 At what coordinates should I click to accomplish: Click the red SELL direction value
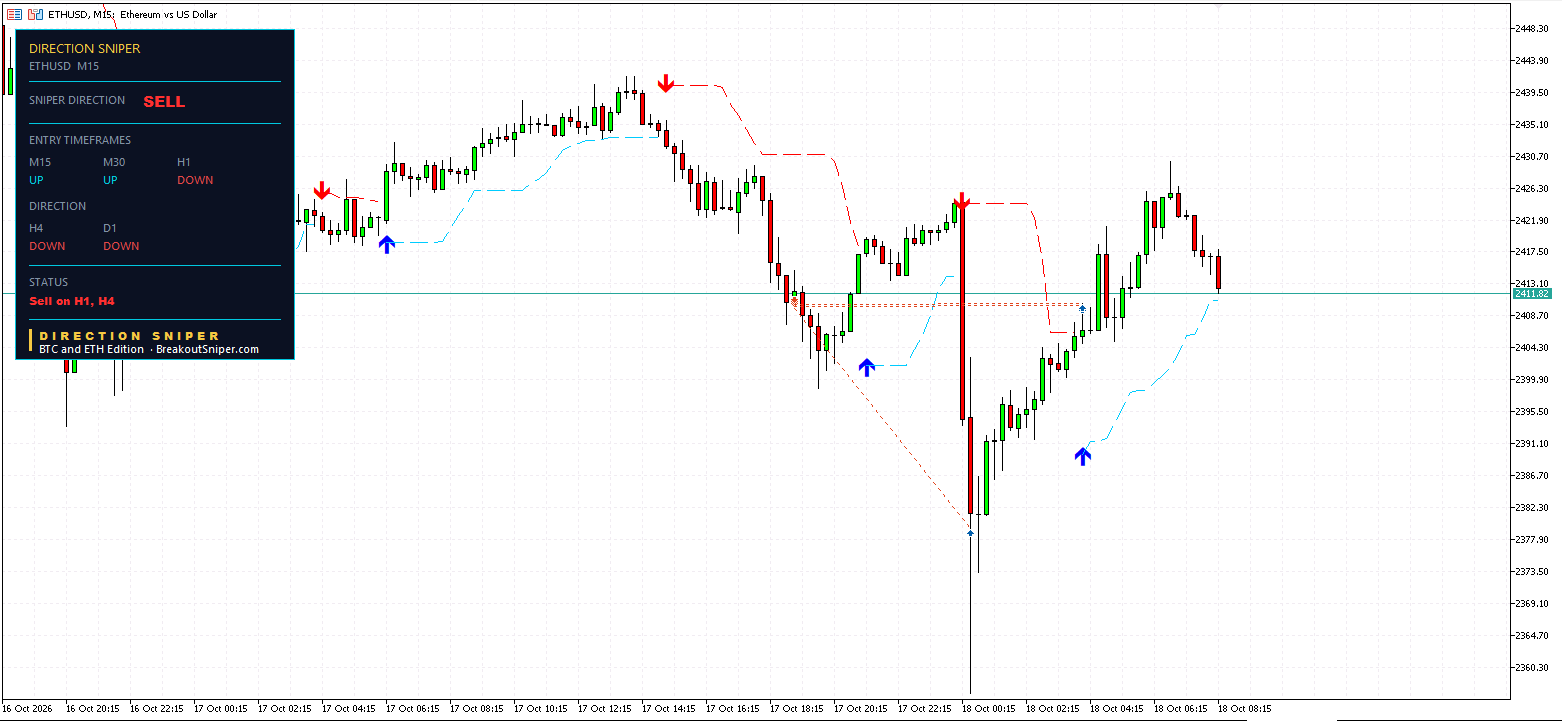164,101
